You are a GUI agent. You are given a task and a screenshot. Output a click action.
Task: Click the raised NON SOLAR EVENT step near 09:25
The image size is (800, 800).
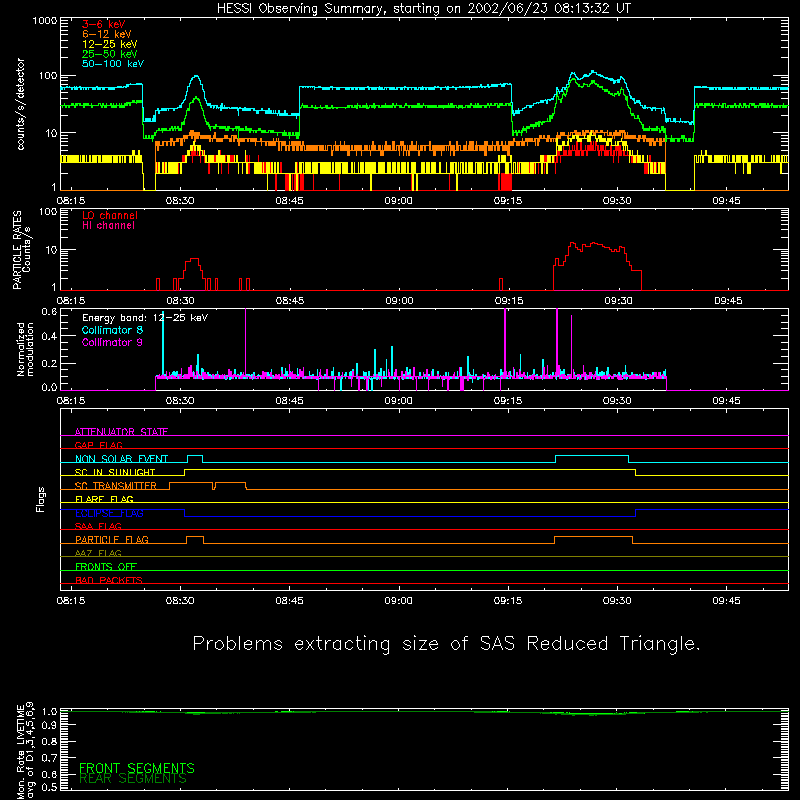[592, 456]
